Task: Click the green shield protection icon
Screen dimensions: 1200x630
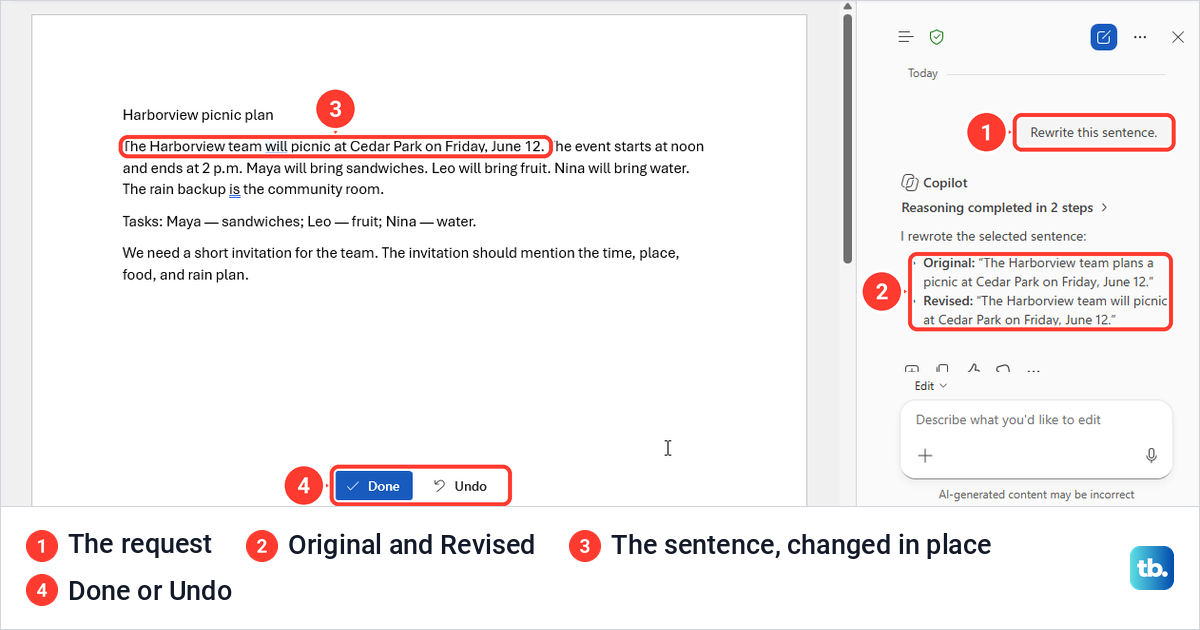Action: coord(937,37)
